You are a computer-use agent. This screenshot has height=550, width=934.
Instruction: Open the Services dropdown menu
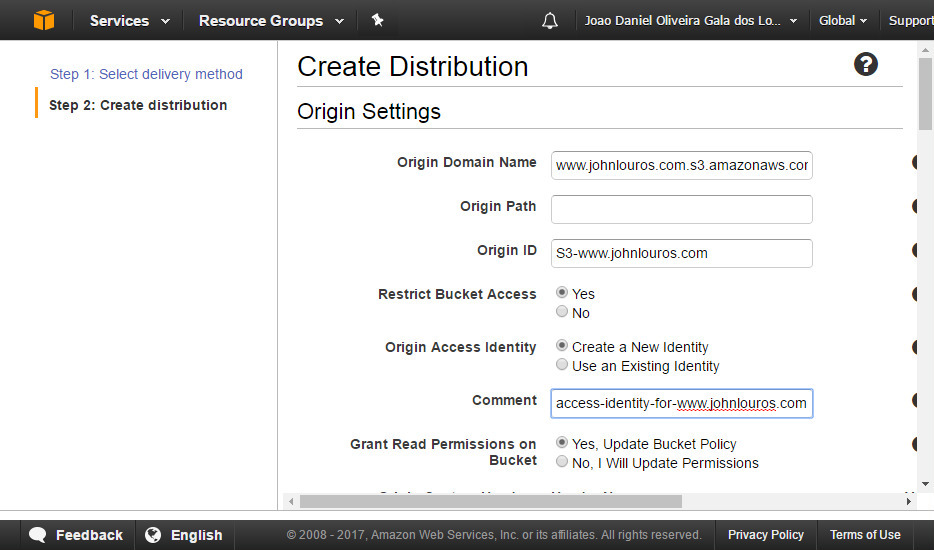tap(130, 21)
